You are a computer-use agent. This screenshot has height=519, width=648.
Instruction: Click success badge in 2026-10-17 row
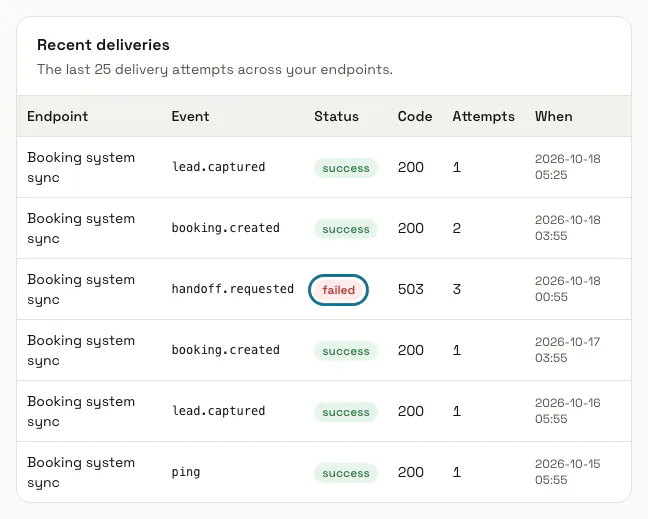pyautogui.click(x=346, y=351)
